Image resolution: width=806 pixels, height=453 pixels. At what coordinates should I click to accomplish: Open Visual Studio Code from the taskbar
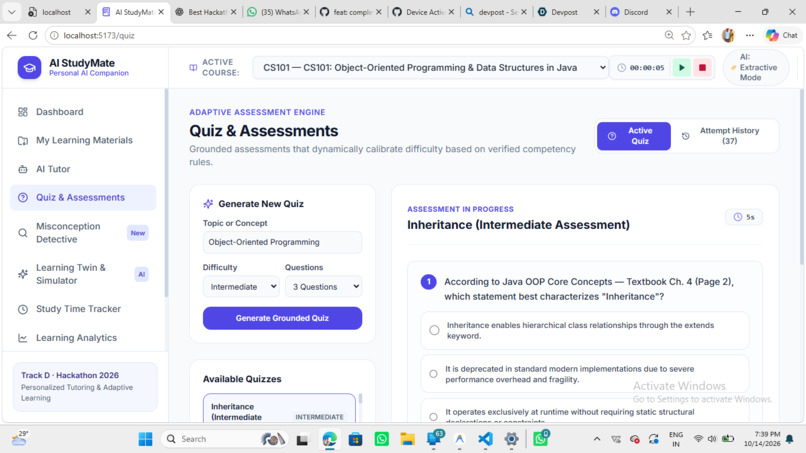coord(485,439)
